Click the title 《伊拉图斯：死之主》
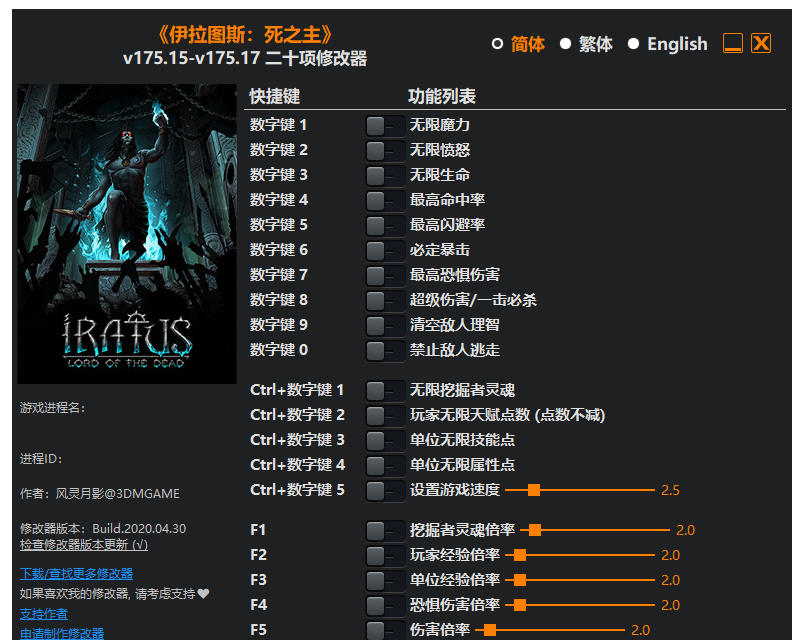The height and width of the screenshot is (640, 805). click(245, 35)
